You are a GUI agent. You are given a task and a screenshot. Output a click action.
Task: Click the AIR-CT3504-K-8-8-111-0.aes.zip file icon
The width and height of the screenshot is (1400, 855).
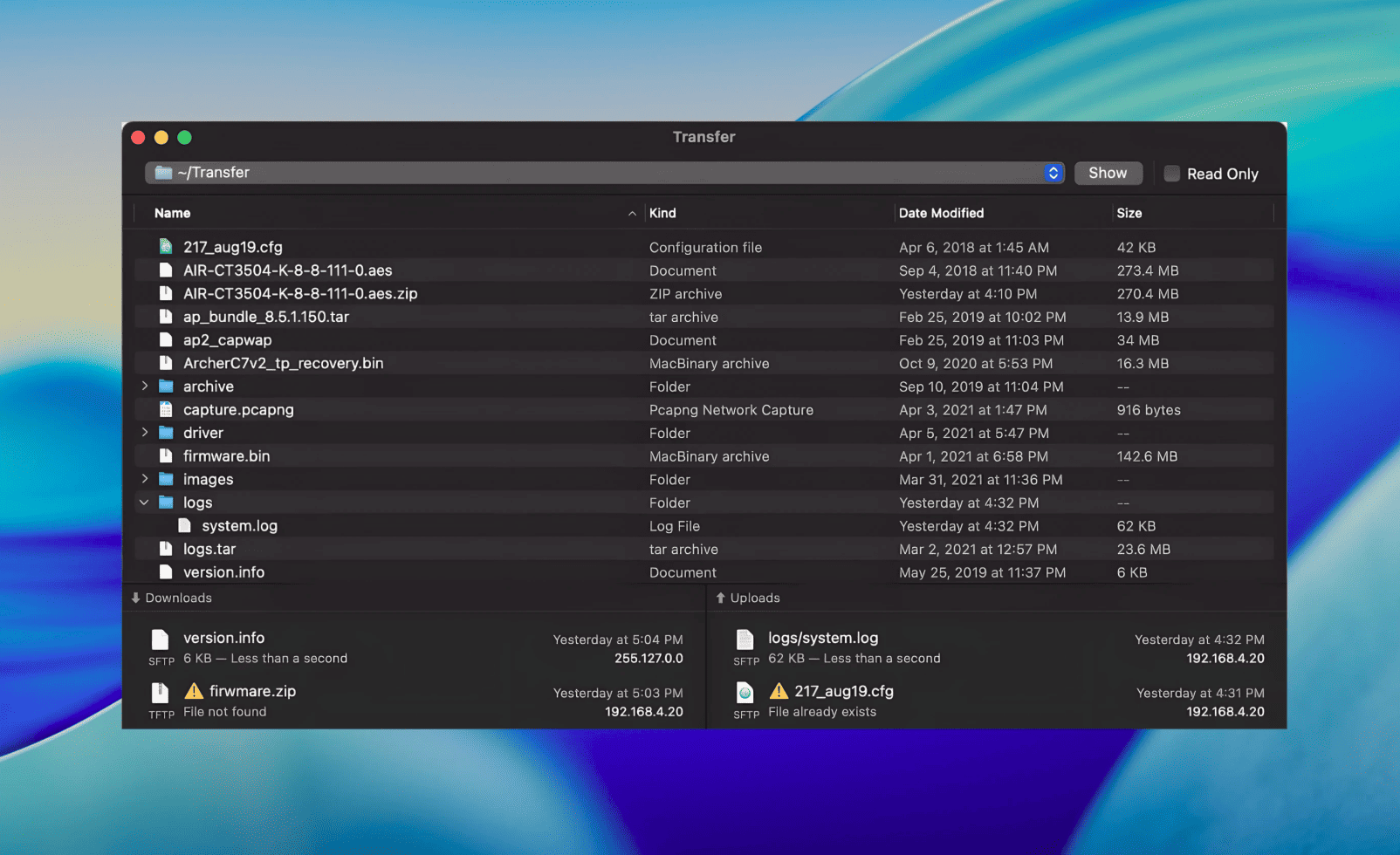166,293
